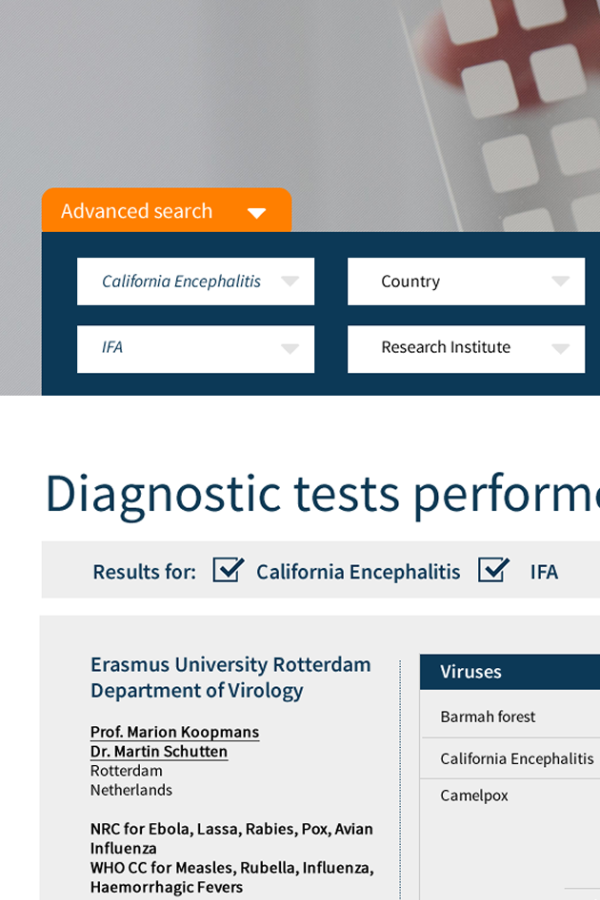Open the IFA test type dropdown
The height and width of the screenshot is (900, 600).
tap(182, 349)
